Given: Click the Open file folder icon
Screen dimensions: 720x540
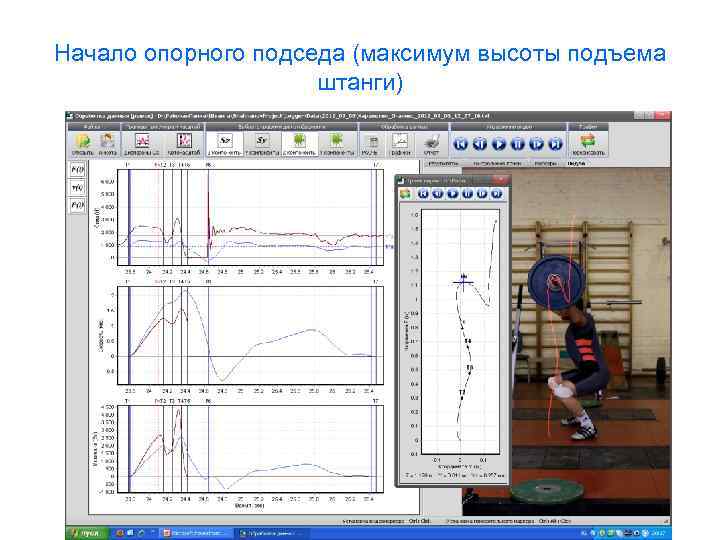Looking at the screenshot, I should coord(83,144).
